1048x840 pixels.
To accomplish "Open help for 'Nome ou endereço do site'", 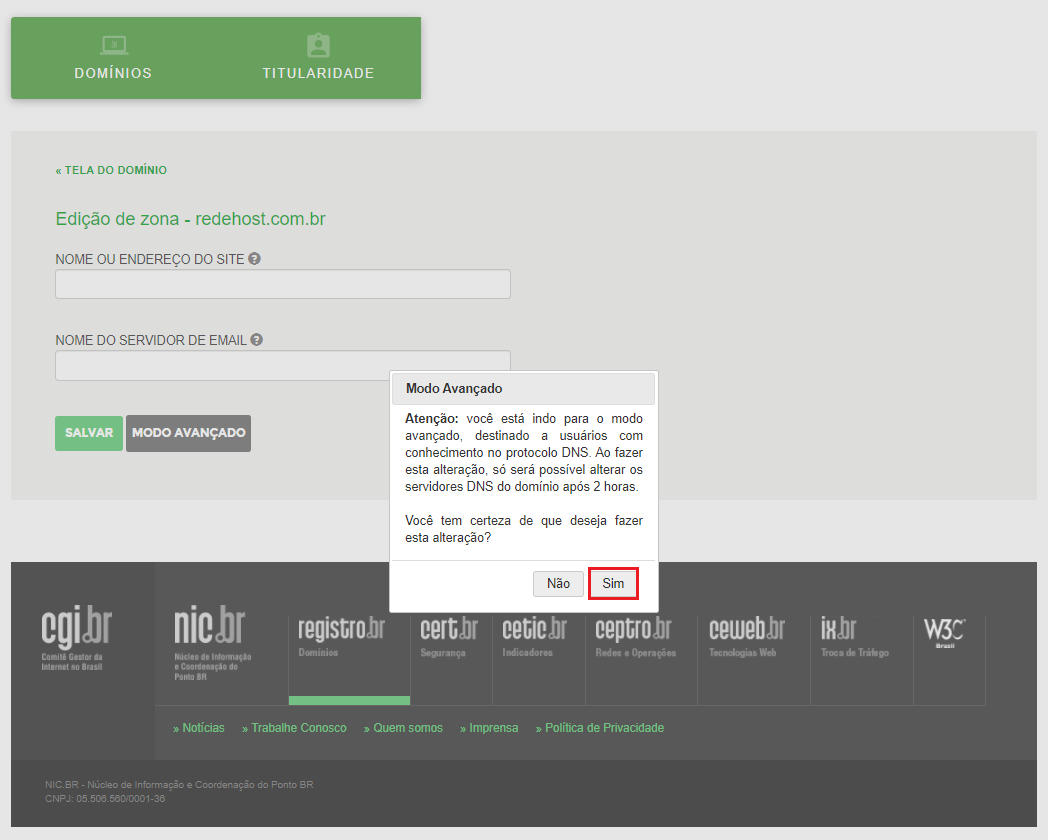I will (x=255, y=258).
